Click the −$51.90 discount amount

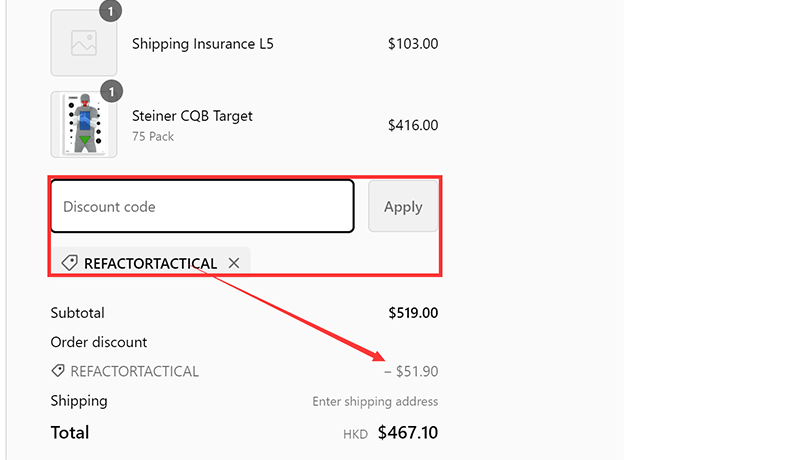pyautogui.click(x=411, y=372)
